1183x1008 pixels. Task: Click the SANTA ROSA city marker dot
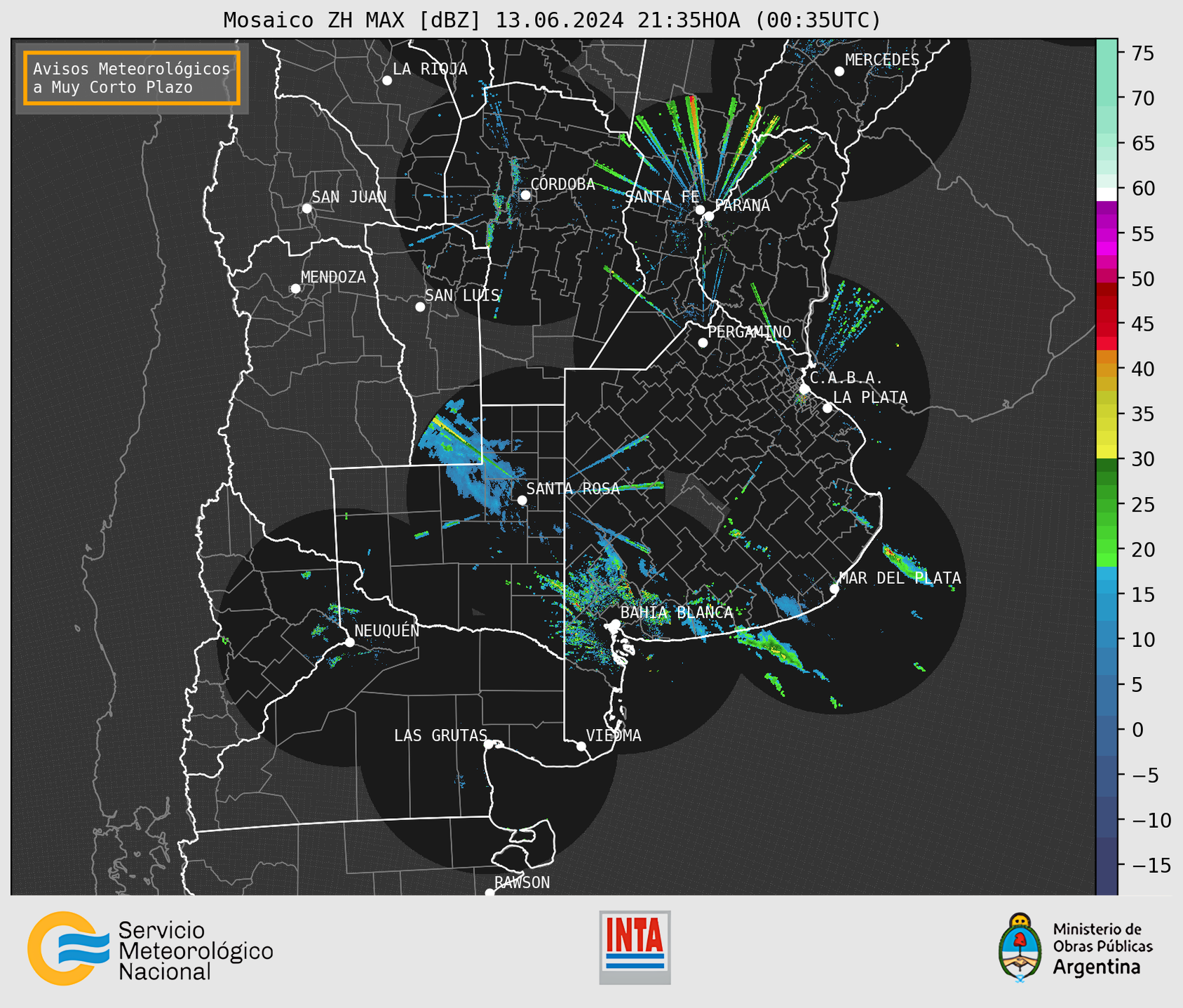point(522,500)
